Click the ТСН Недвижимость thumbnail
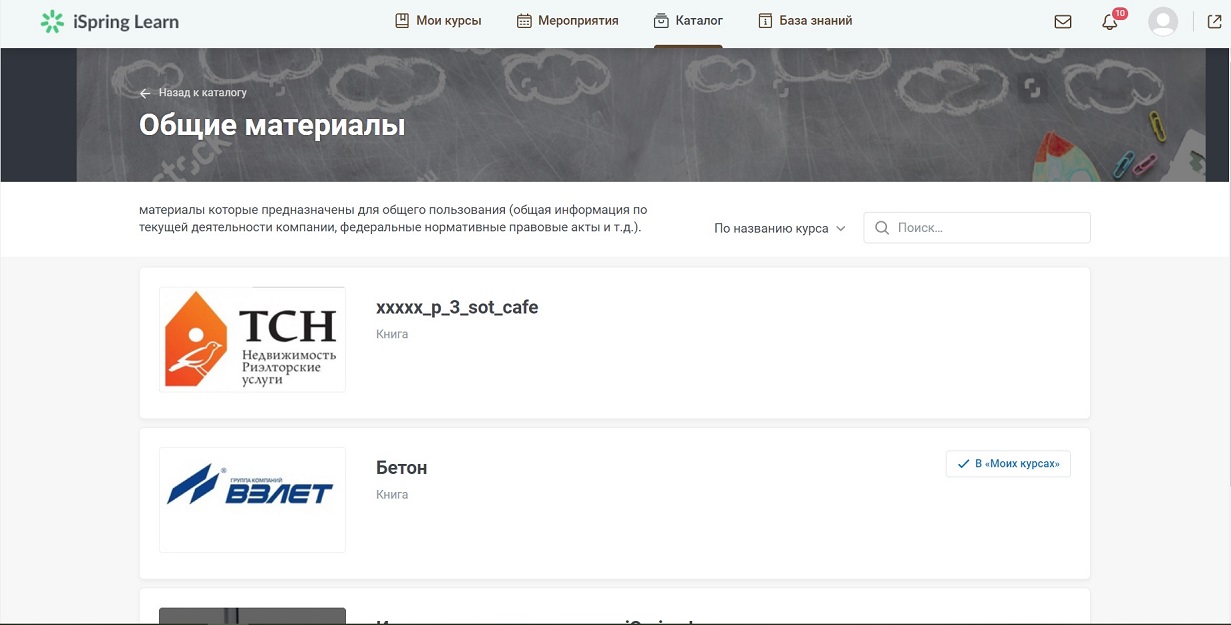Image resolution: width=1231 pixels, height=625 pixels. 252,340
